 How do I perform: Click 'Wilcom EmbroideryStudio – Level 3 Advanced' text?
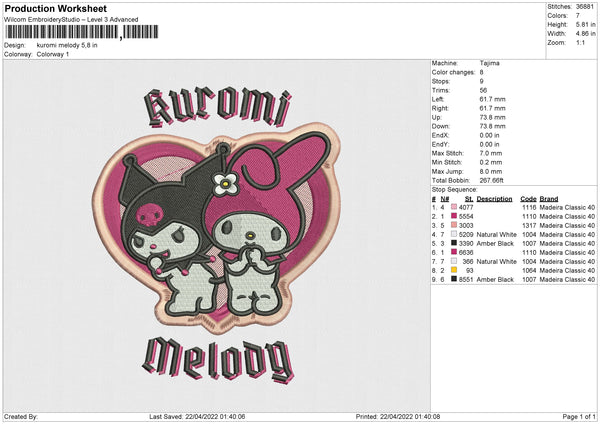click(71, 20)
